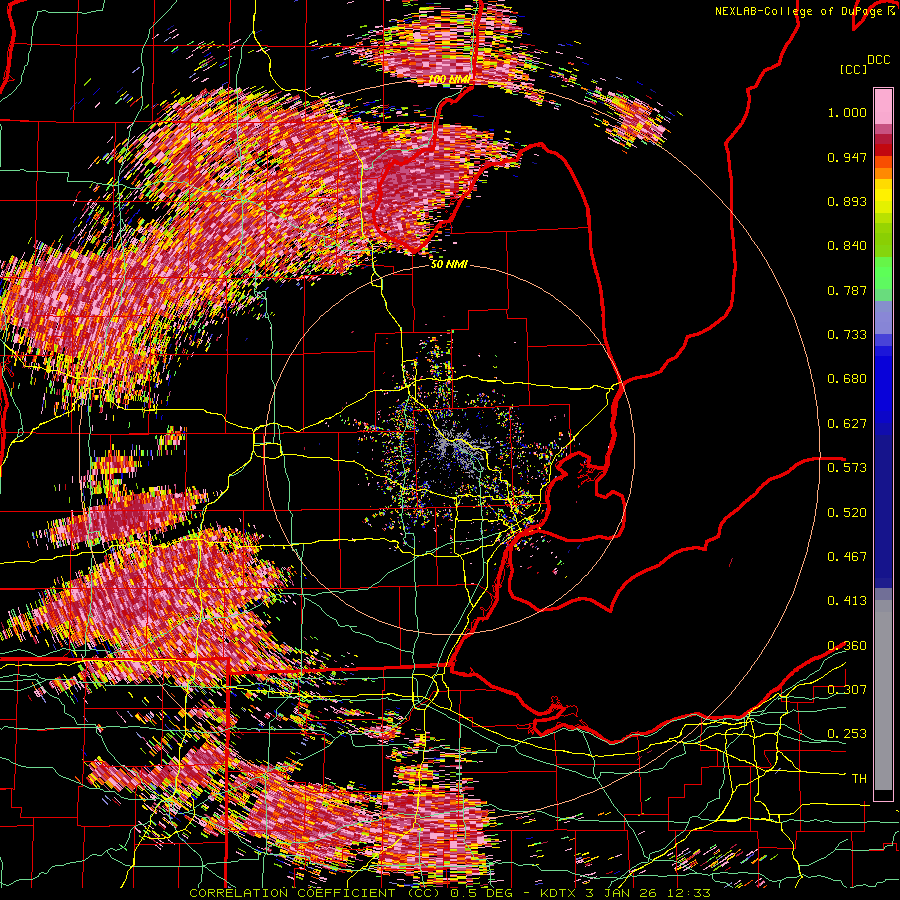
Task: Select the 0.627 scale value
Action: coord(847,424)
